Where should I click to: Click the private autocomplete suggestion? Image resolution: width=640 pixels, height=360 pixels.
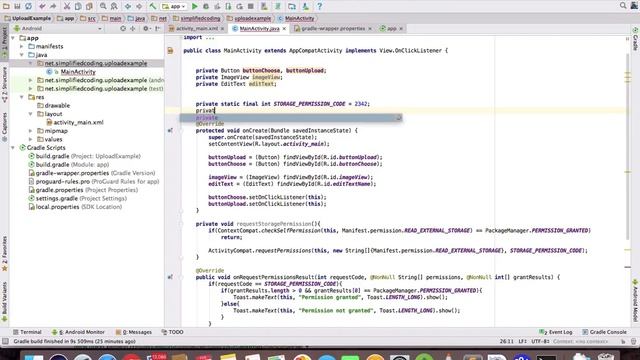291,118
